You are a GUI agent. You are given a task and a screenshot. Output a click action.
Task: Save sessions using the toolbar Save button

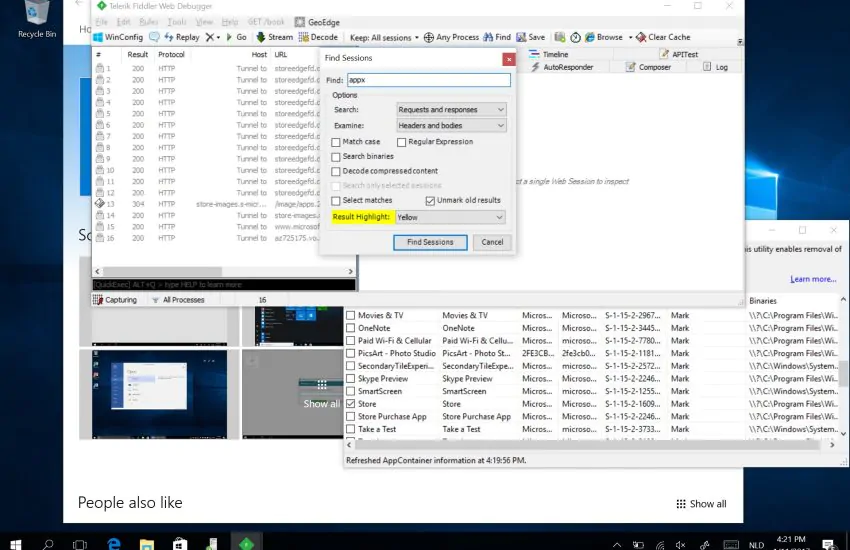coord(531,37)
